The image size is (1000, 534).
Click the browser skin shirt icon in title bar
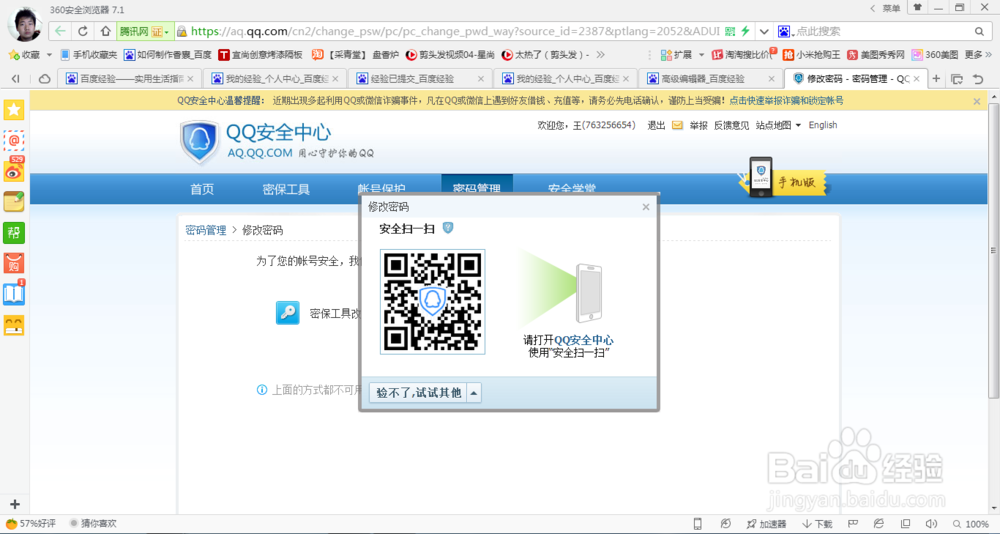click(918, 8)
